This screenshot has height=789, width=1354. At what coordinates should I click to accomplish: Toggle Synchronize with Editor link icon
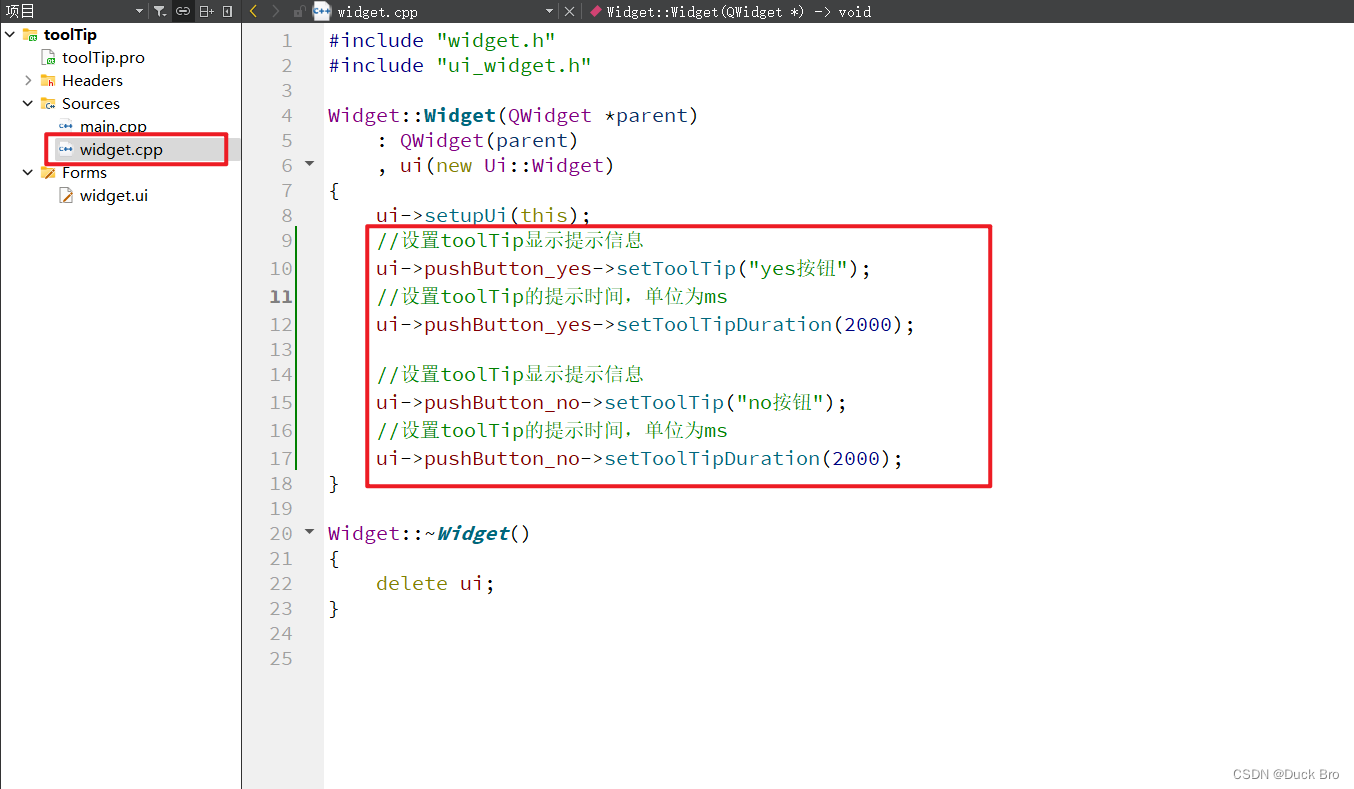click(x=183, y=12)
